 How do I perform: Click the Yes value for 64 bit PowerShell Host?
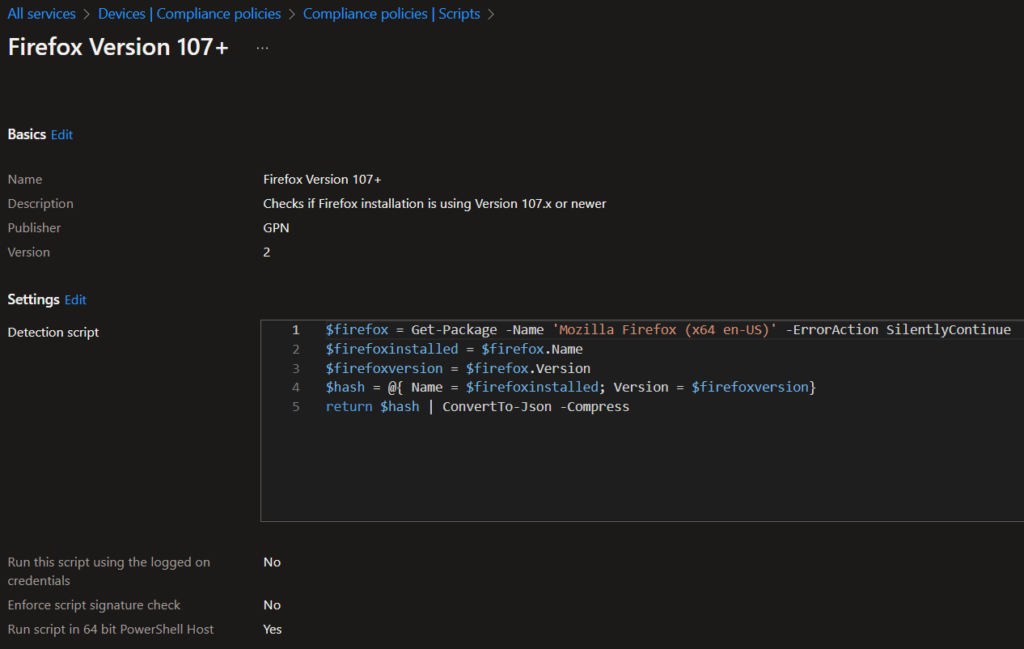[273, 629]
